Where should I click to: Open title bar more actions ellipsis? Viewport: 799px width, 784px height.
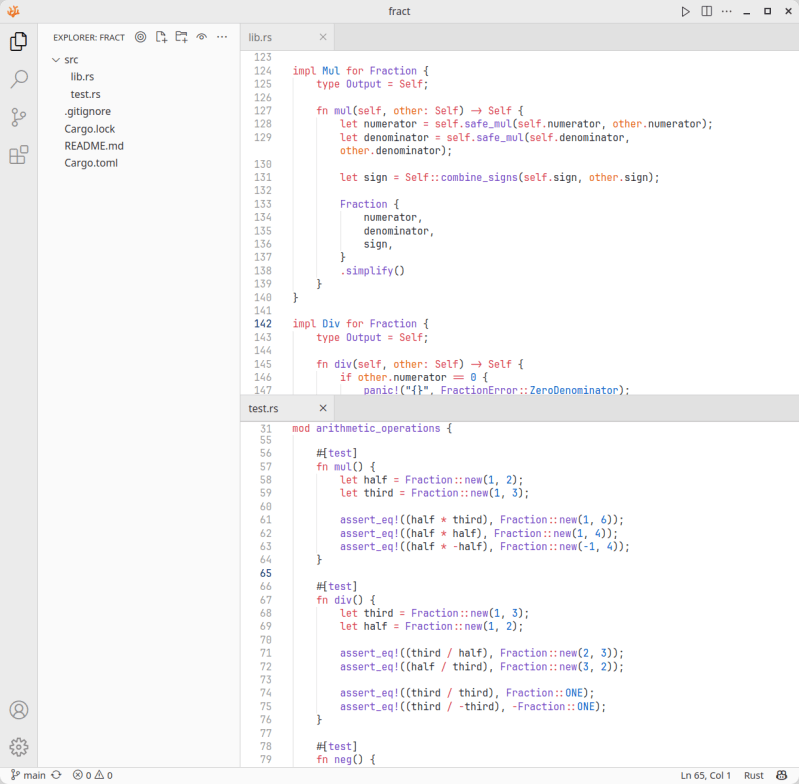(x=727, y=11)
